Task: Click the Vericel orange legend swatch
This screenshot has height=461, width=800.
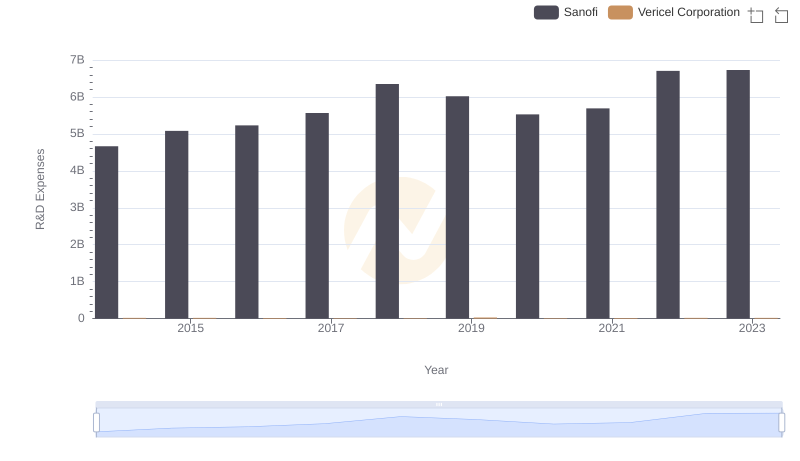Action: pos(620,12)
